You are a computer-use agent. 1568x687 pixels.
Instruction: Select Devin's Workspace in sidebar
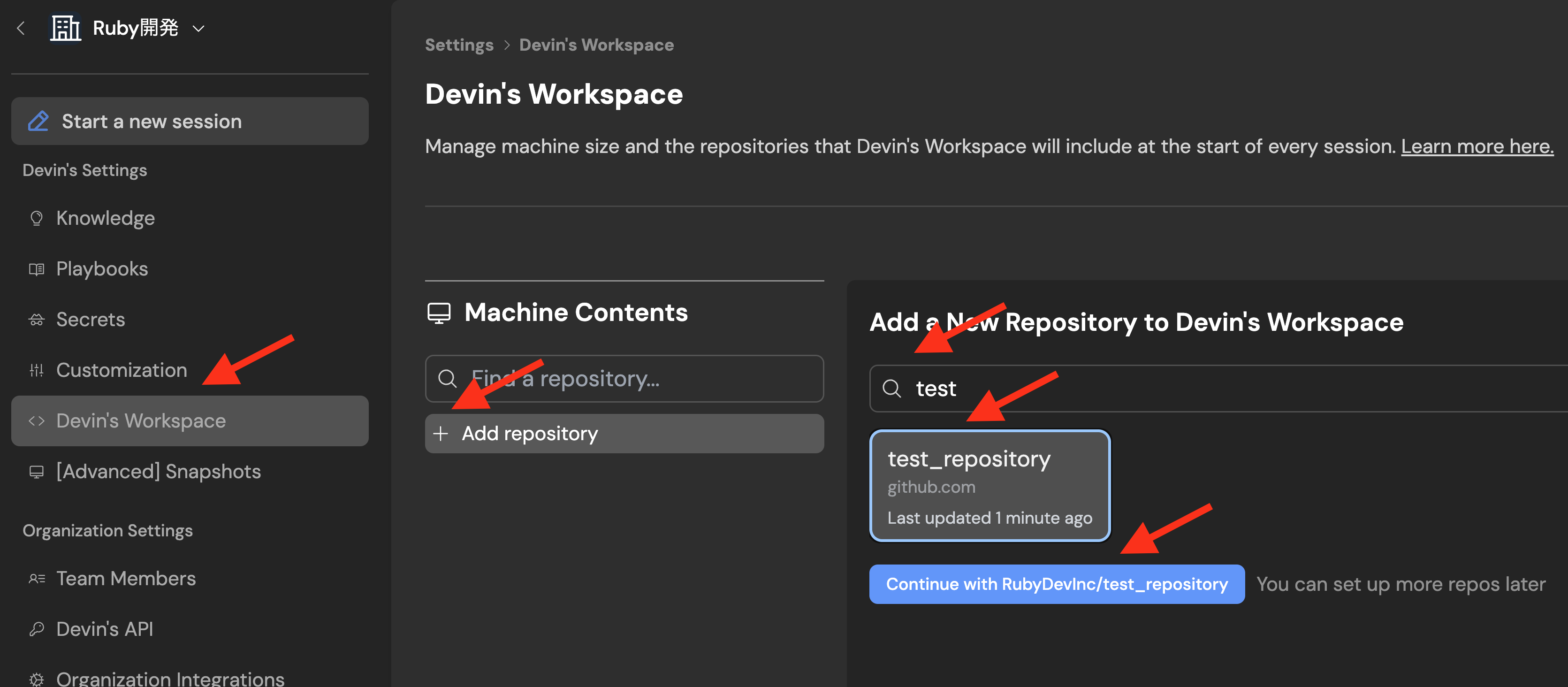pos(141,421)
